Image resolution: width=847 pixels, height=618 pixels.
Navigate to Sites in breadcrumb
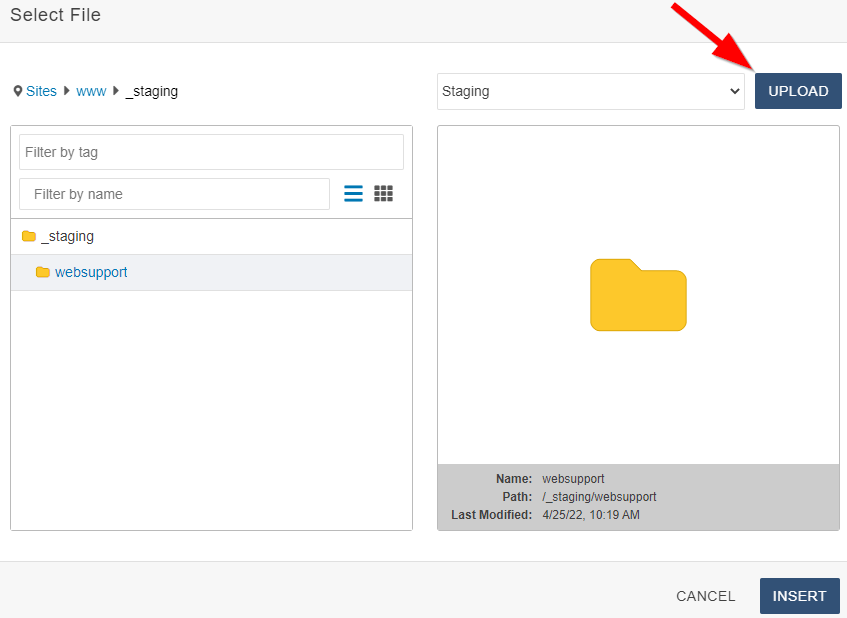tap(42, 91)
